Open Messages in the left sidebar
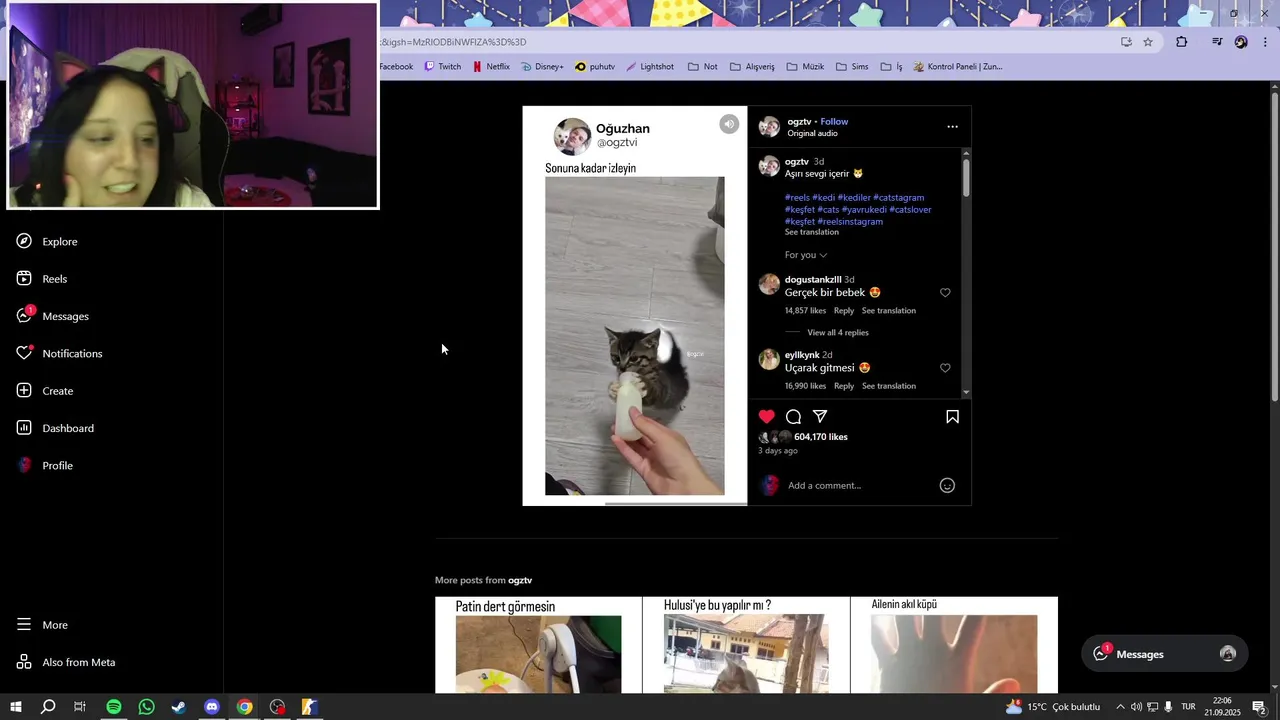Viewport: 1280px width, 720px height. pyautogui.click(x=52, y=316)
